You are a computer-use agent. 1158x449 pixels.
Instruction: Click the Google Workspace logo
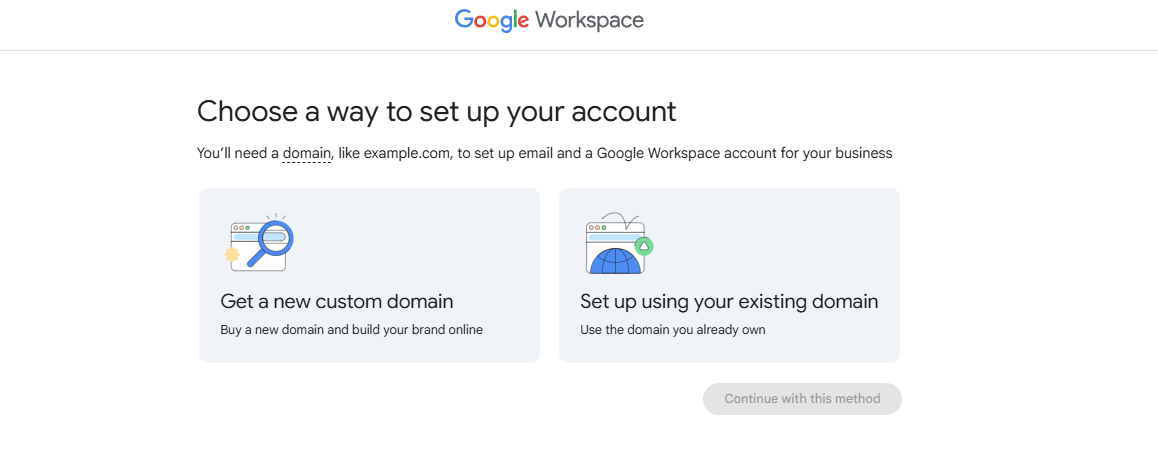[549, 20]
